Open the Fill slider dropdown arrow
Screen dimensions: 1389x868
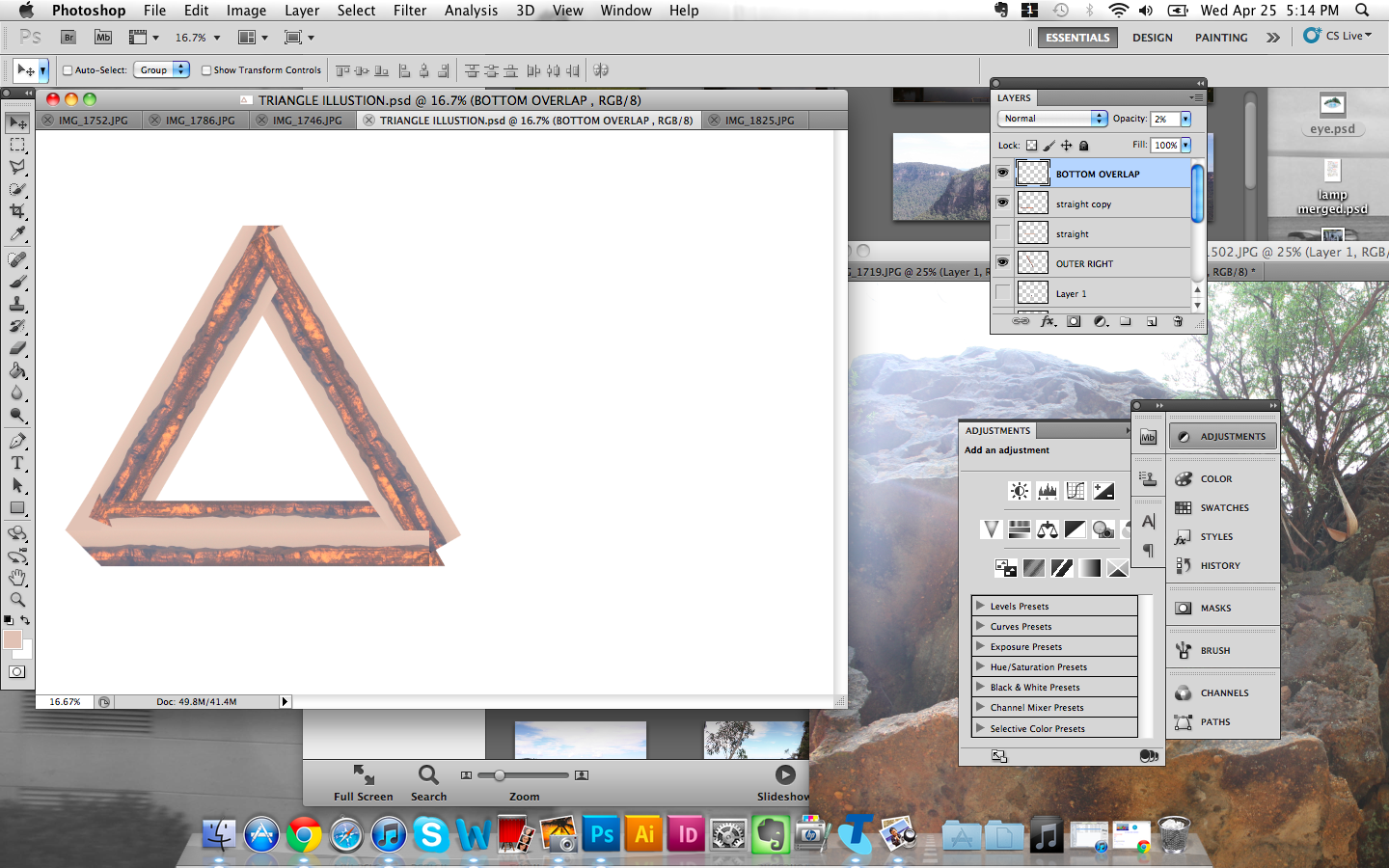pos(1185,146)
